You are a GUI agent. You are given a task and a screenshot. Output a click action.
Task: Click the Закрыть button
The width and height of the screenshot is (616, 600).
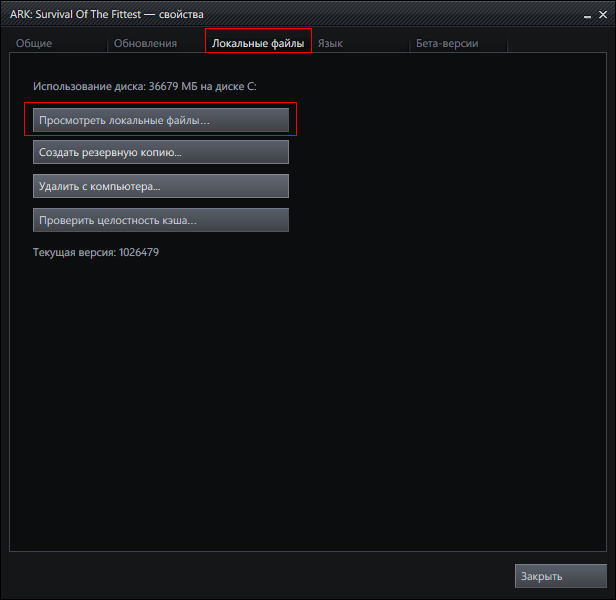pyautogui.click(x=561, y=576)
